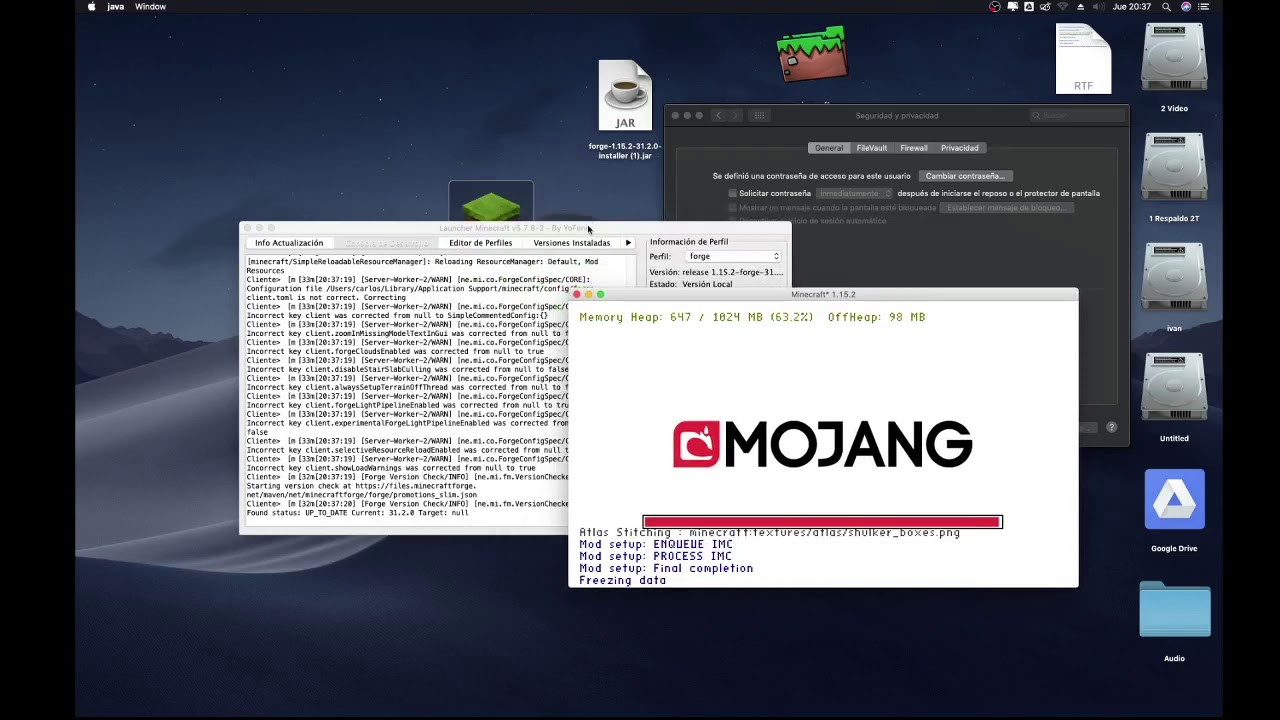1280x720 pixels.
Task: Open the Perfil forge dropdown
Action: click(733, 257)
